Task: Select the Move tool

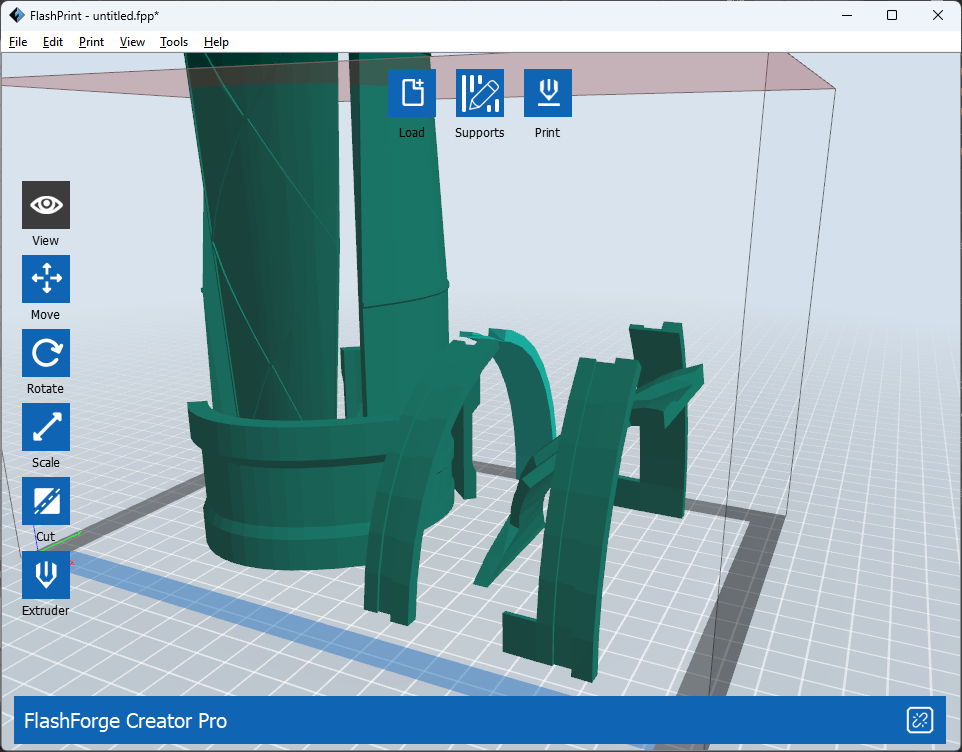Action: point(46,279)
